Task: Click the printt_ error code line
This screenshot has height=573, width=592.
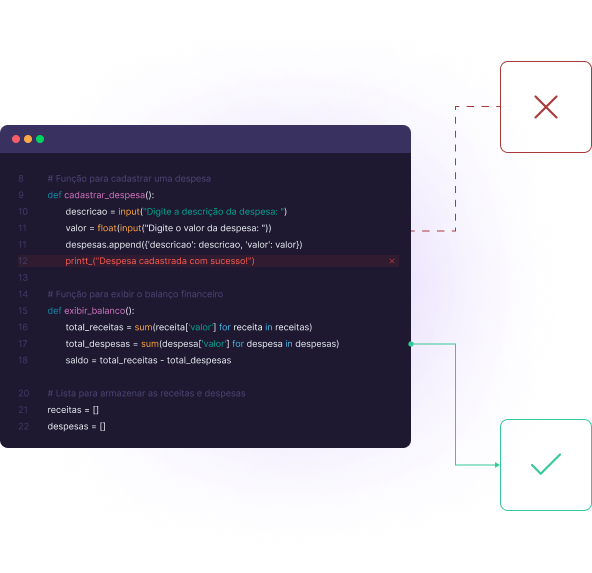Action: point(160,261)
